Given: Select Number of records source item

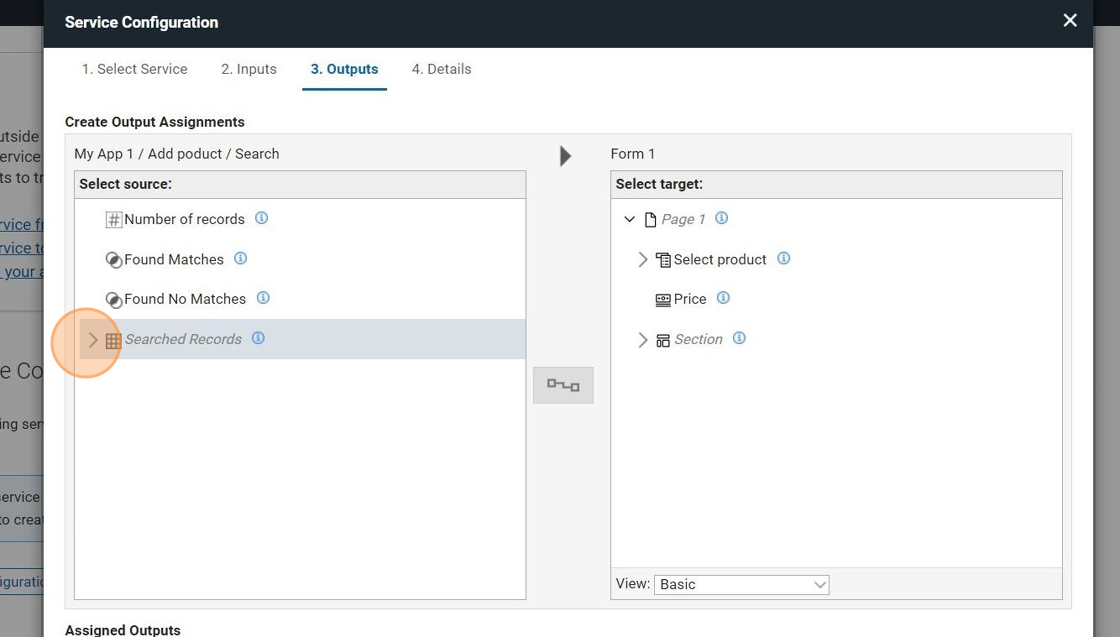Looking at the screenshot, I should (184, 219).
